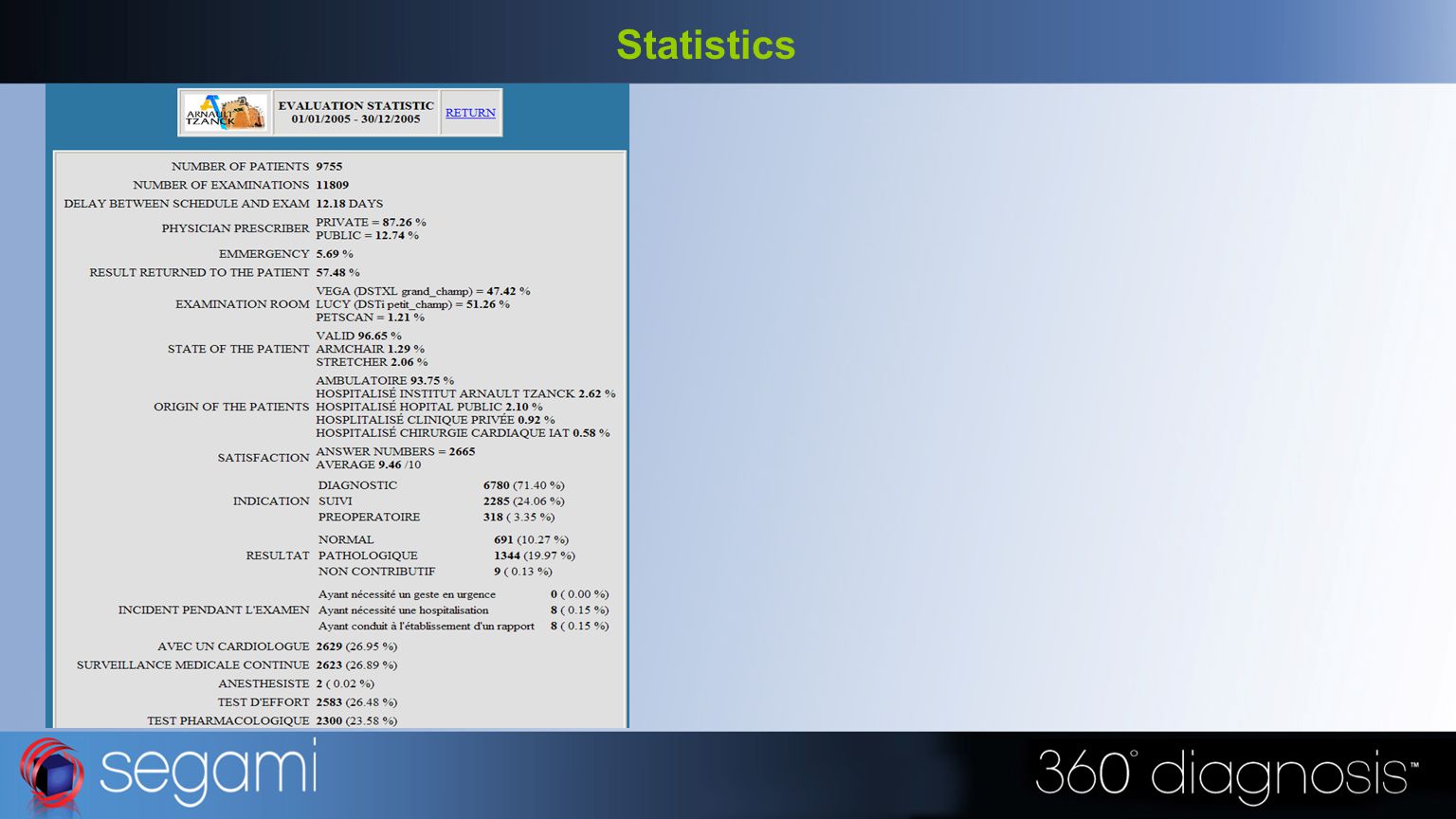
Task: Click the PUBLIC = 12.74 % entry
Action: (x=367, y=235)
